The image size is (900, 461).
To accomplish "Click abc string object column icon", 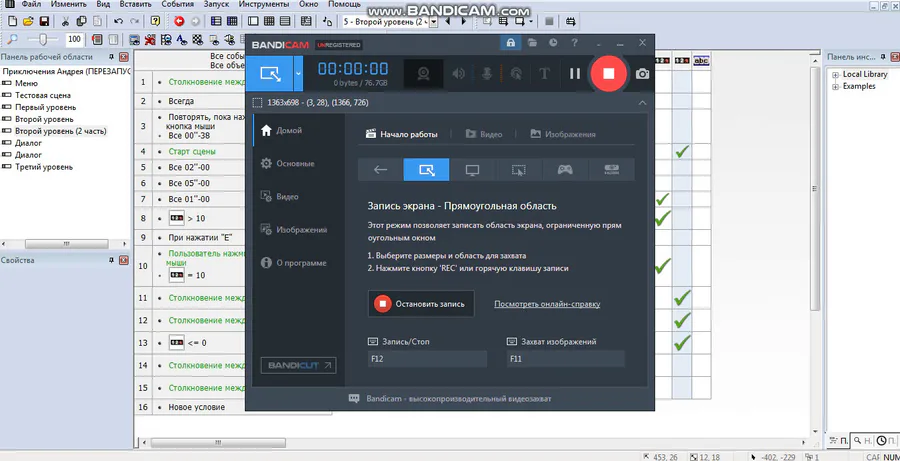I will tap(701, 61).
